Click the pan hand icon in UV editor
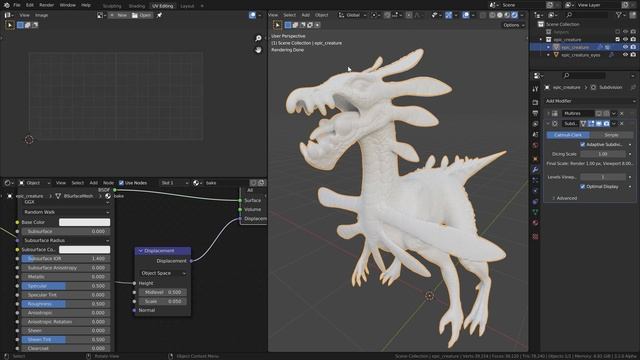The height and width of the screenshot is (360, 640). (x=258, y=50)
